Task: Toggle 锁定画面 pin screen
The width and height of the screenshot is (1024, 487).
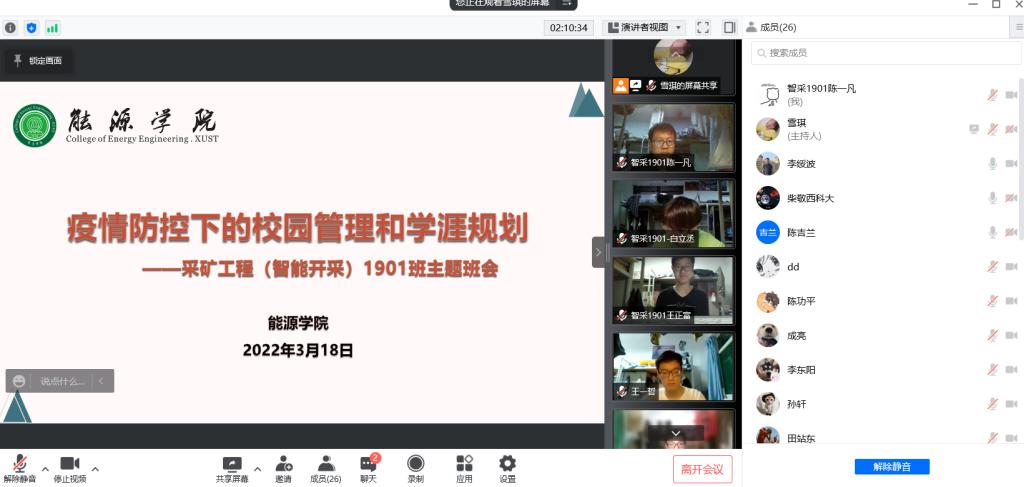Action: (37, 61)
